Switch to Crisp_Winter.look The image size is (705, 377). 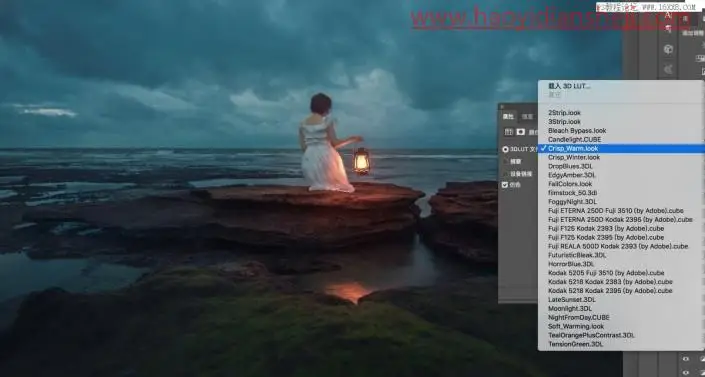tap(574, 157)
